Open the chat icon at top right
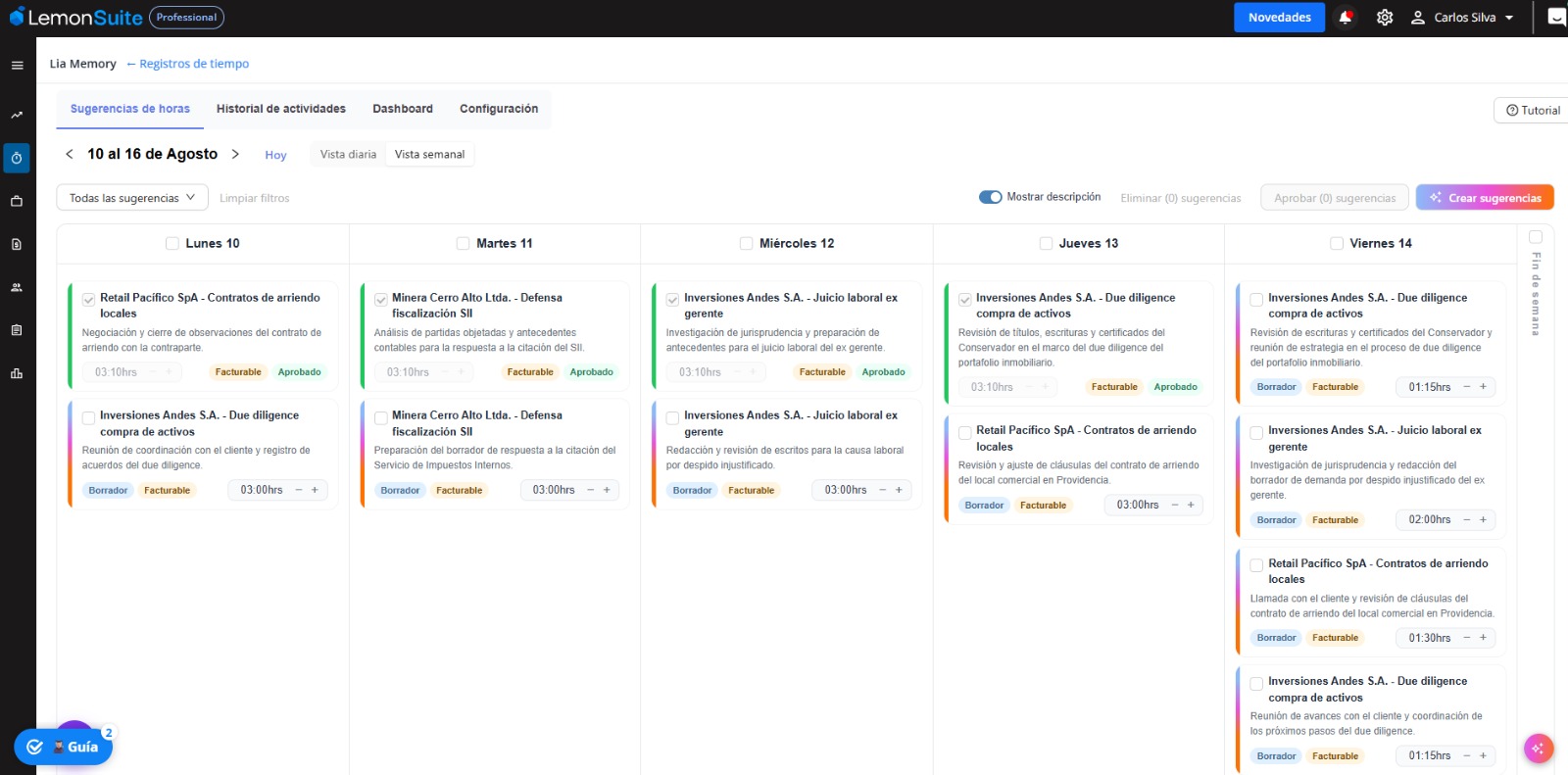The image size is (1568, 775). click(1556, 17)
